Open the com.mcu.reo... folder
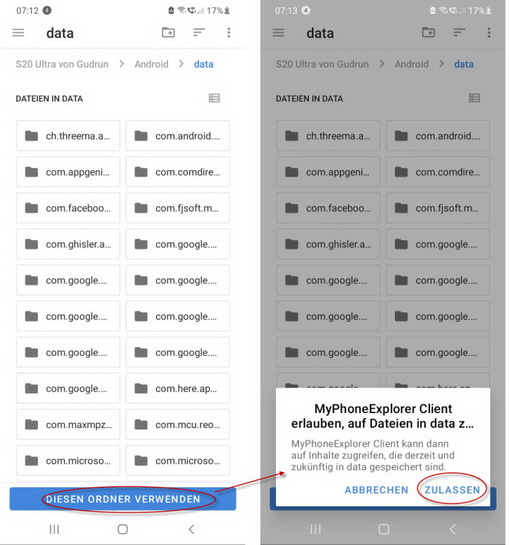The height and width of the screenshot is (545, 509). pyautogui.click(x=177, y=424)
